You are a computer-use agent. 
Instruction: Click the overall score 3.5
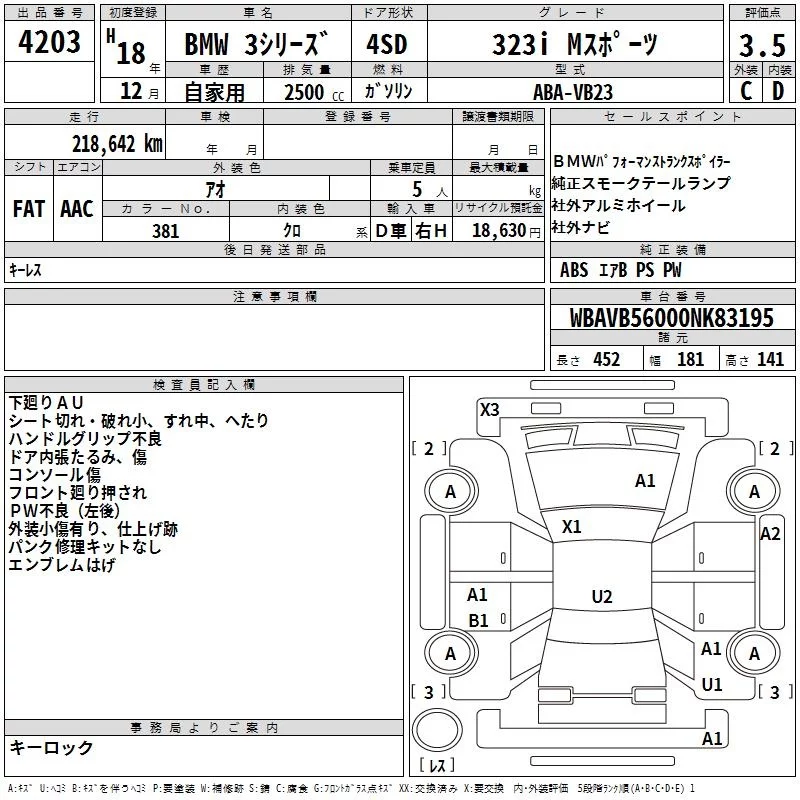762,45
